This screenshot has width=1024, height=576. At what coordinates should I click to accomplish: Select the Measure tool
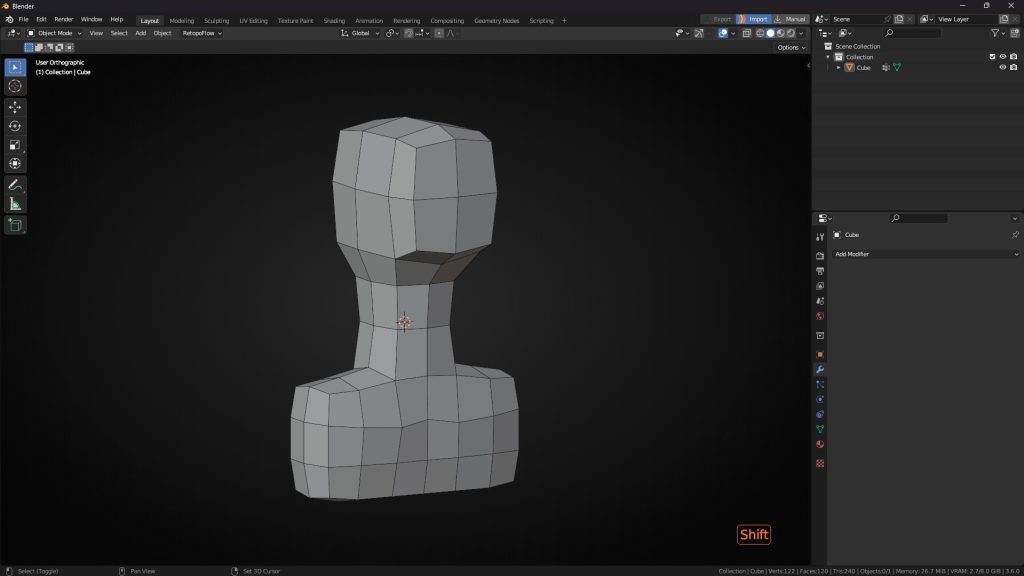(15, 204)
